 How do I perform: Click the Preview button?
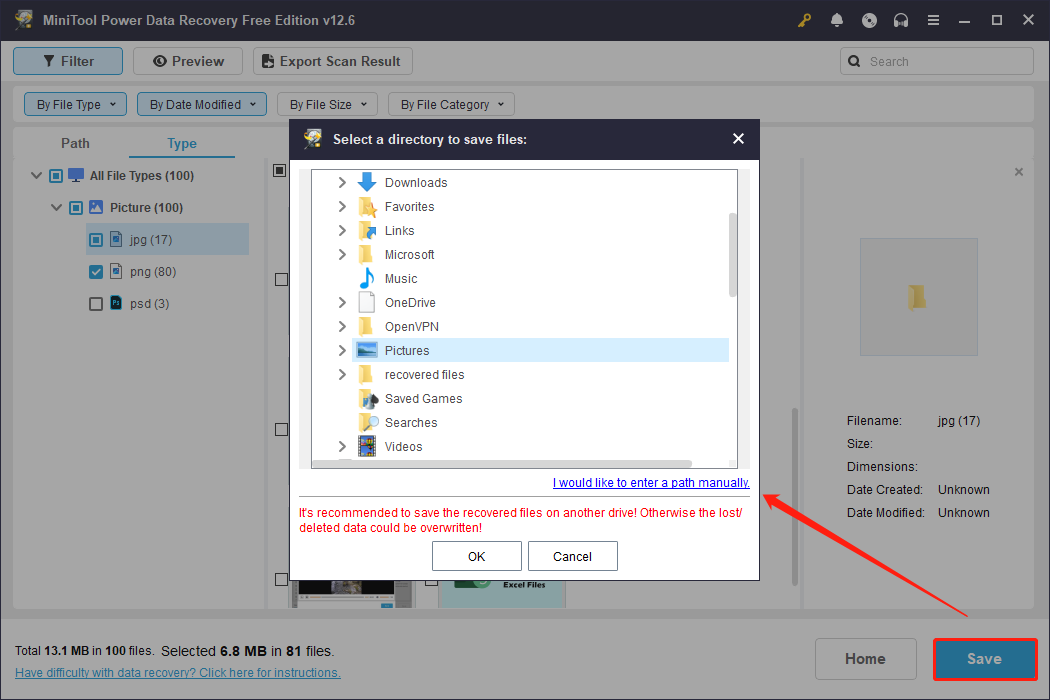[188, 61]
